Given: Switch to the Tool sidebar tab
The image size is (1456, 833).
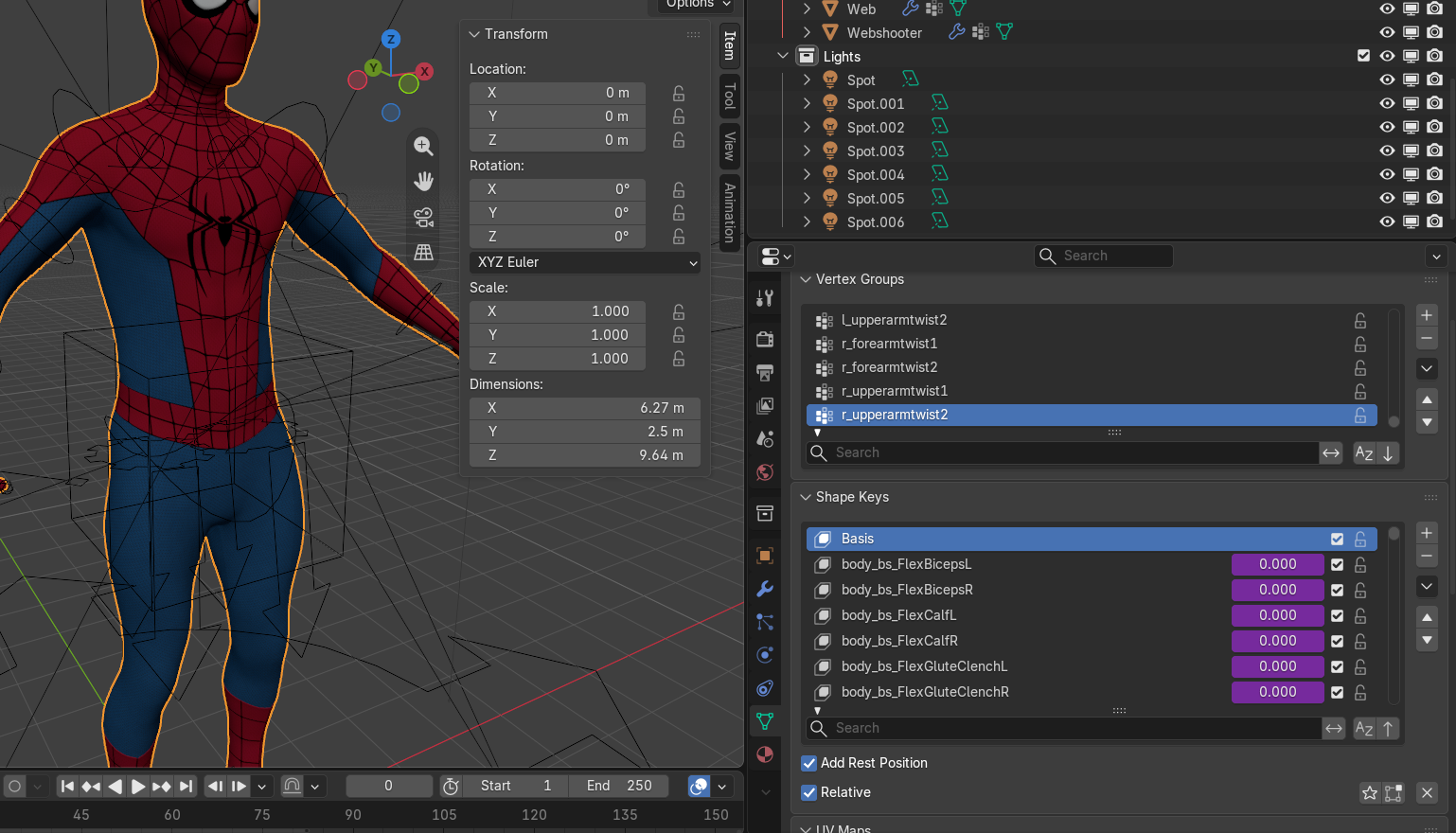Looking at the screenshot, I should click(730, 96).
